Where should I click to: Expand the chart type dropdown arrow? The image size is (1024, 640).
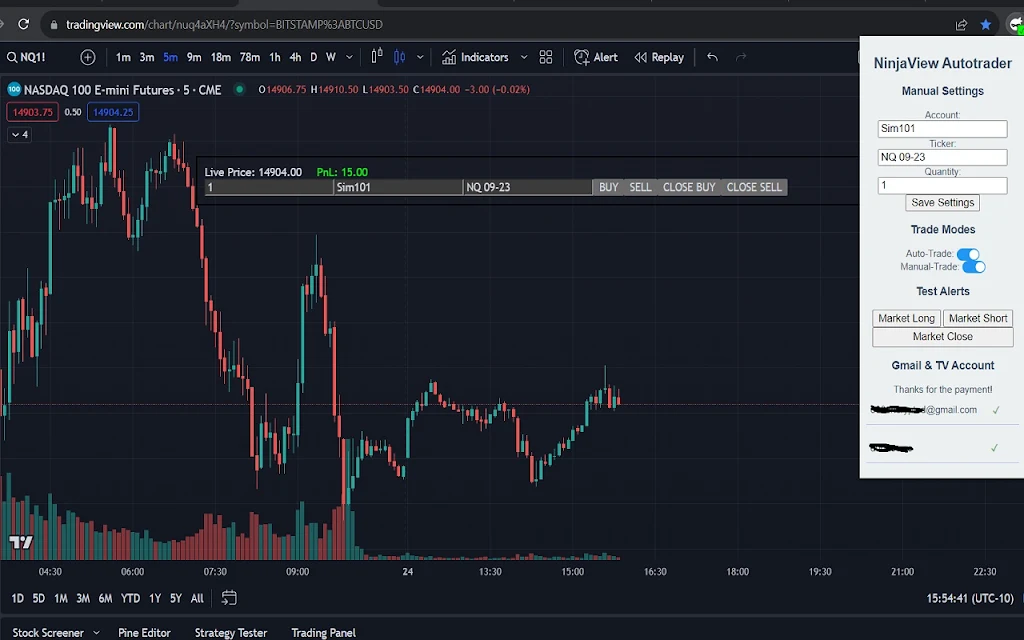pos(420,57)
